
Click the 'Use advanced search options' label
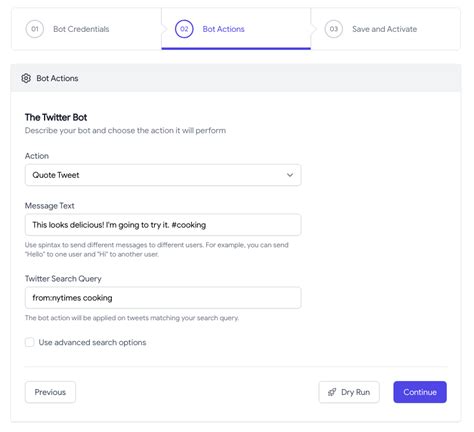[92, 342]
